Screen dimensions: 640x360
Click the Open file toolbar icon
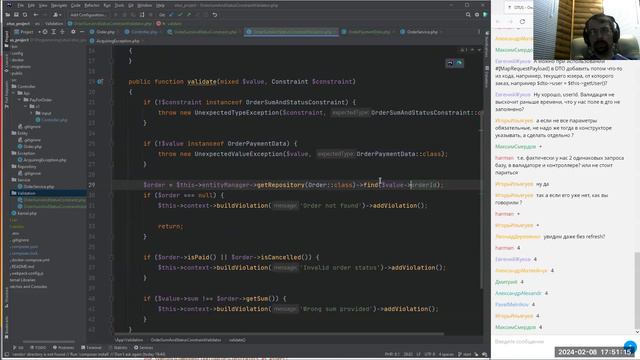7,15
